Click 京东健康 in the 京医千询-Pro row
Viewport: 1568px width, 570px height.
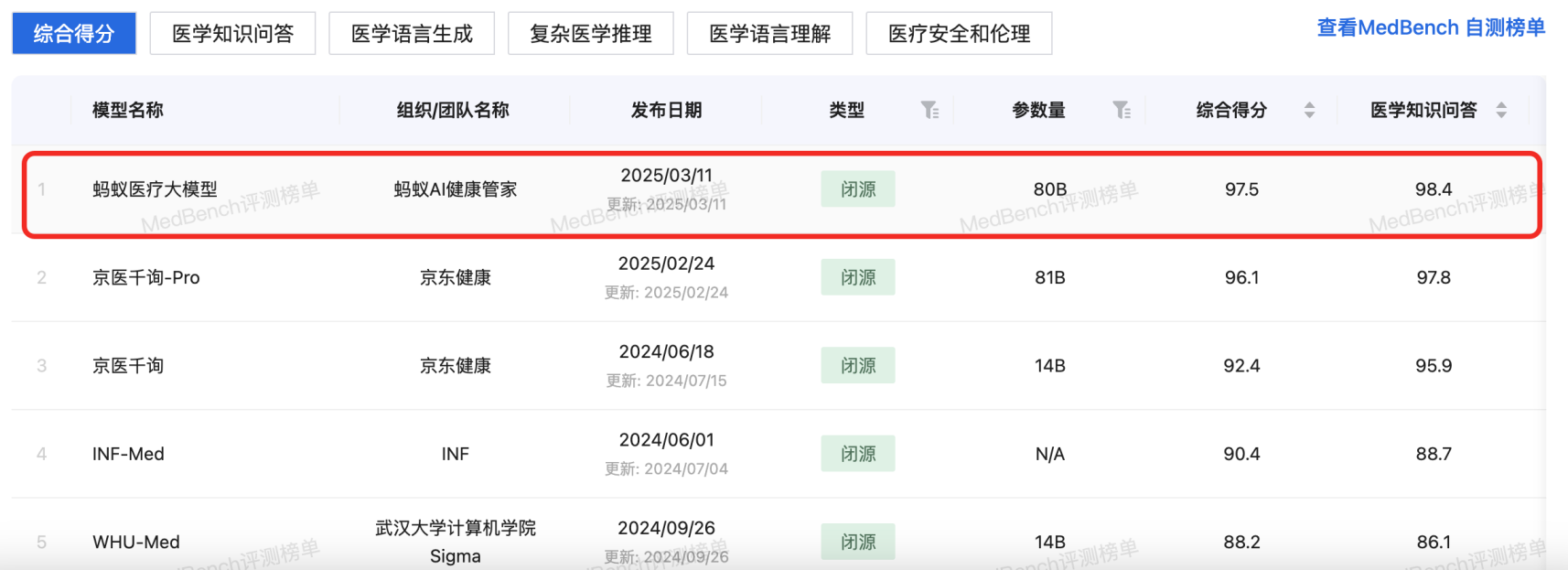click(456, 277)
